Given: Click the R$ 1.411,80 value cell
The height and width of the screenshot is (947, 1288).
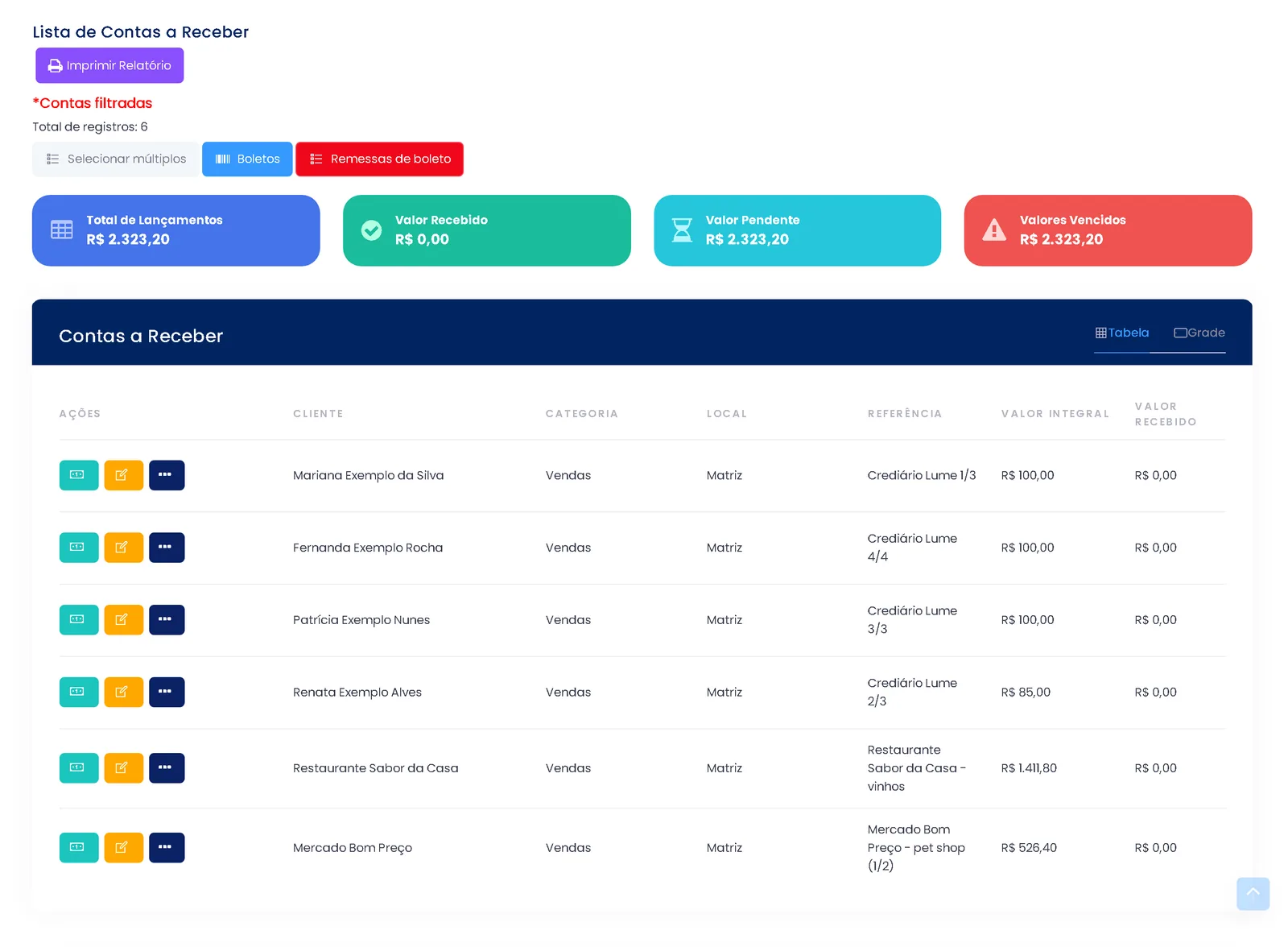Looking at the screenshot, I should point(1029,768).
